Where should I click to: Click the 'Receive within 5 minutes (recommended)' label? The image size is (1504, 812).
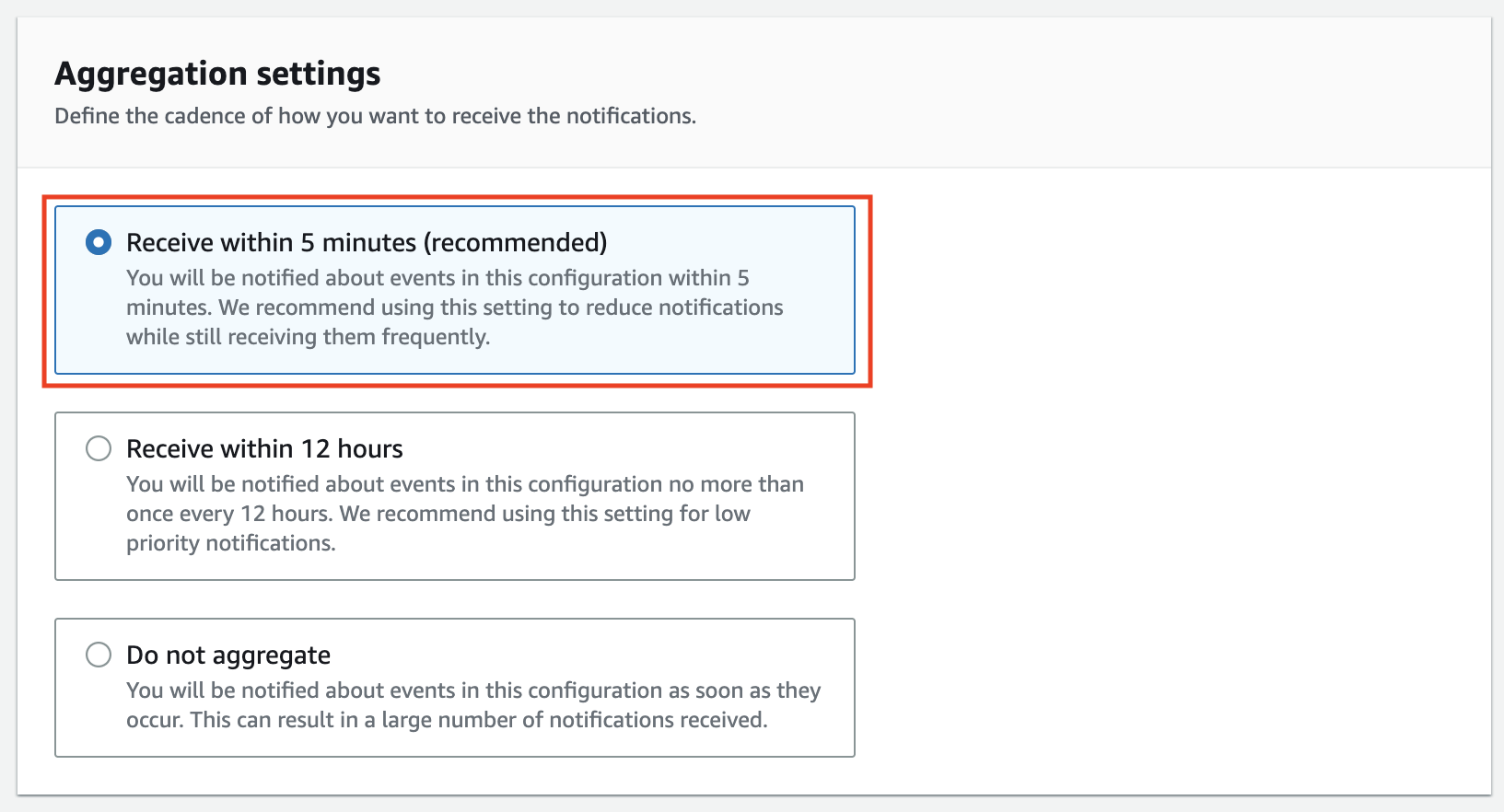click(x=367, y=242)
